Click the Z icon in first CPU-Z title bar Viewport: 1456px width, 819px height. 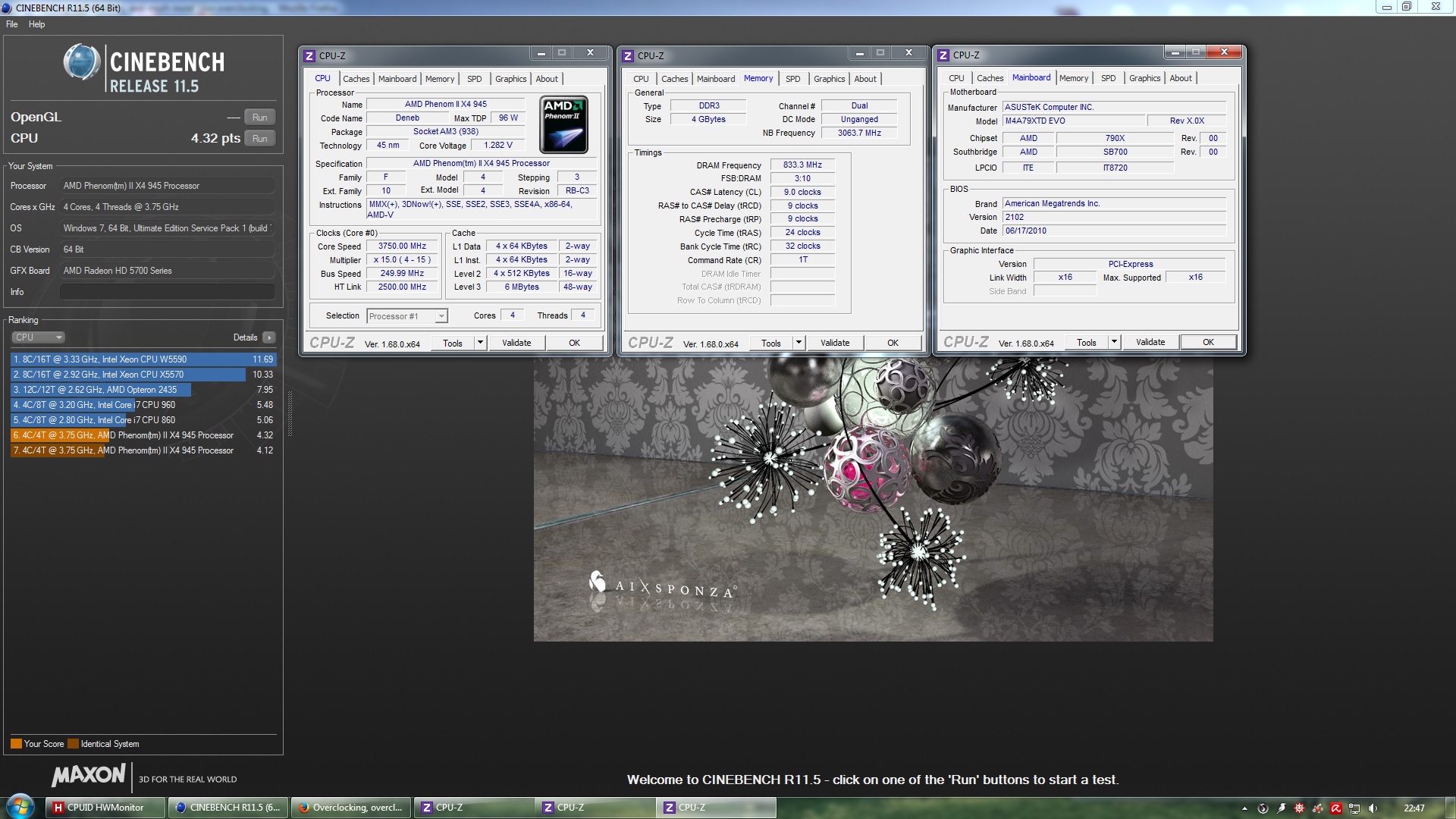(309, 55)
